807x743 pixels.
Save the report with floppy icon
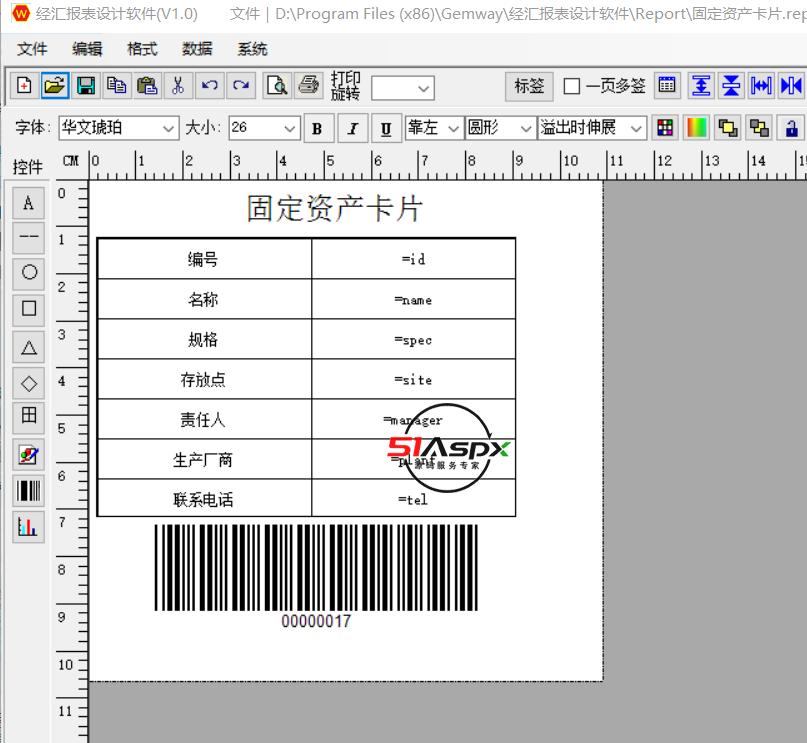pos(86,85)
